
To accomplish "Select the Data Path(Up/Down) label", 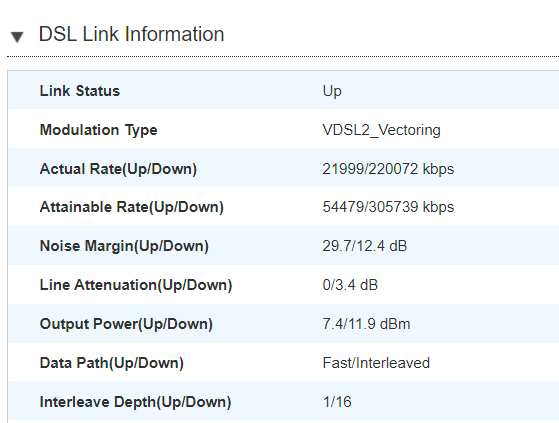I will 112,363.
